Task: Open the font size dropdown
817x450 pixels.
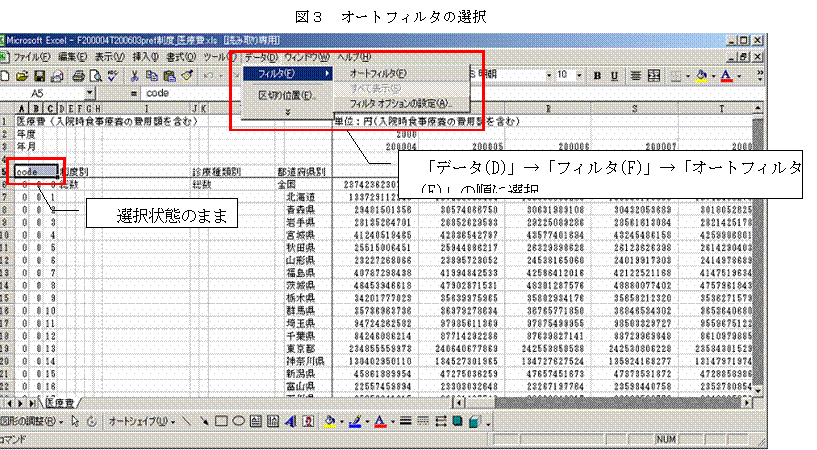Action: pyautogui.click(x=577, y=75)
